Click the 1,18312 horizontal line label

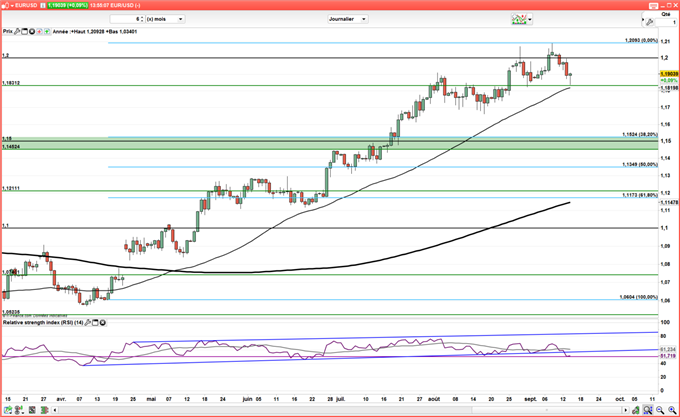pyautogui.click(x=11, y=83)
